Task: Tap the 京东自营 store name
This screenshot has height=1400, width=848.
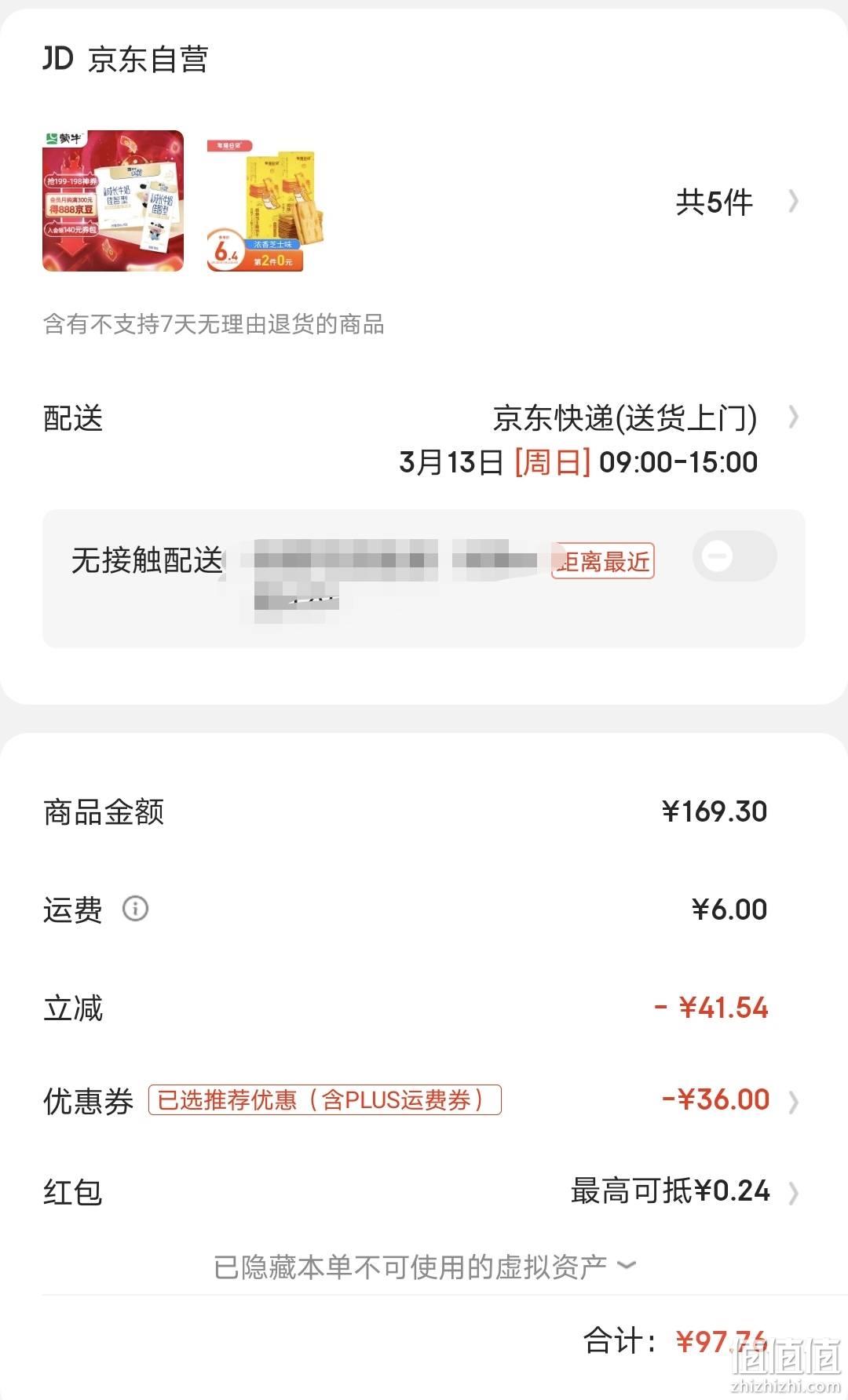Action: point(148,60)
